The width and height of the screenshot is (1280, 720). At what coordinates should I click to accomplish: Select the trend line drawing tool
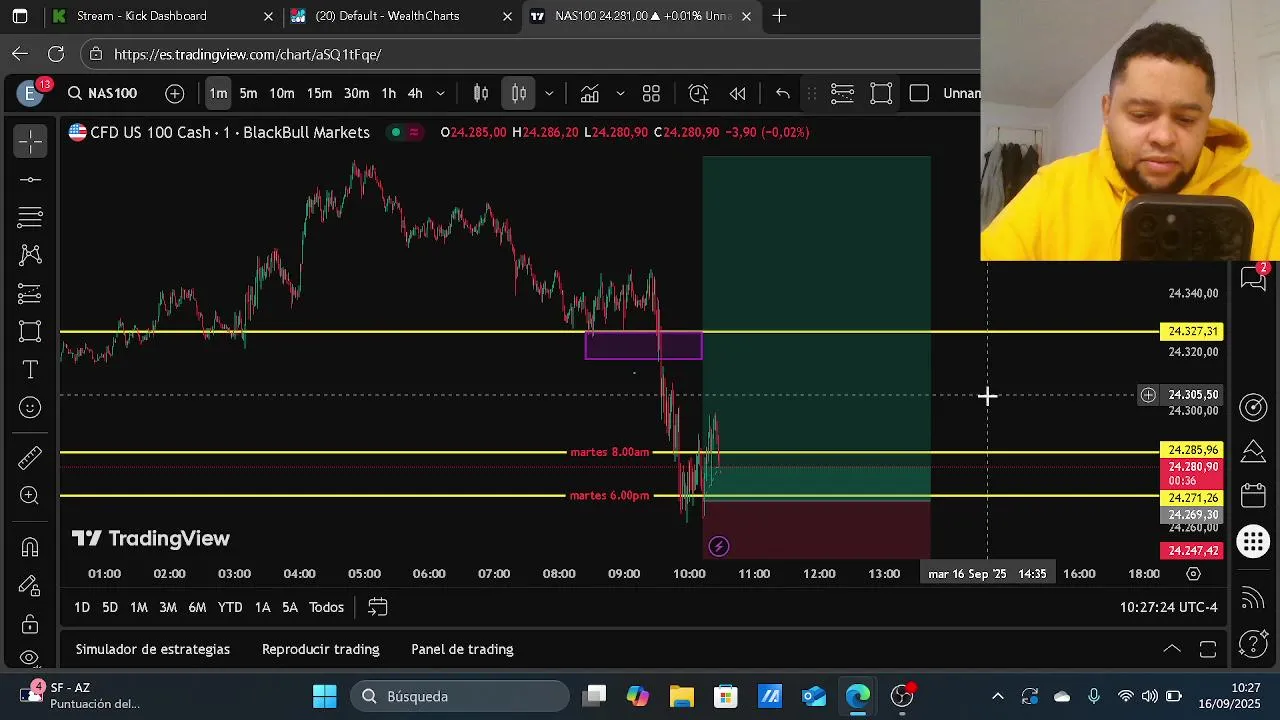coord(30,180)
